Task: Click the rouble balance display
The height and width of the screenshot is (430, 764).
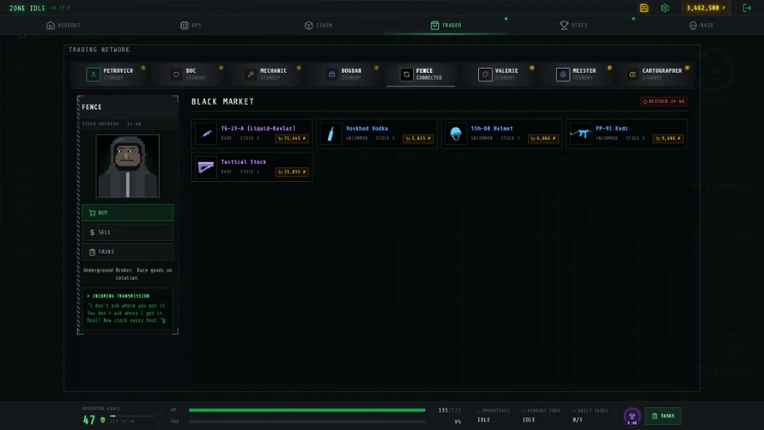Action: click(706, 8)
